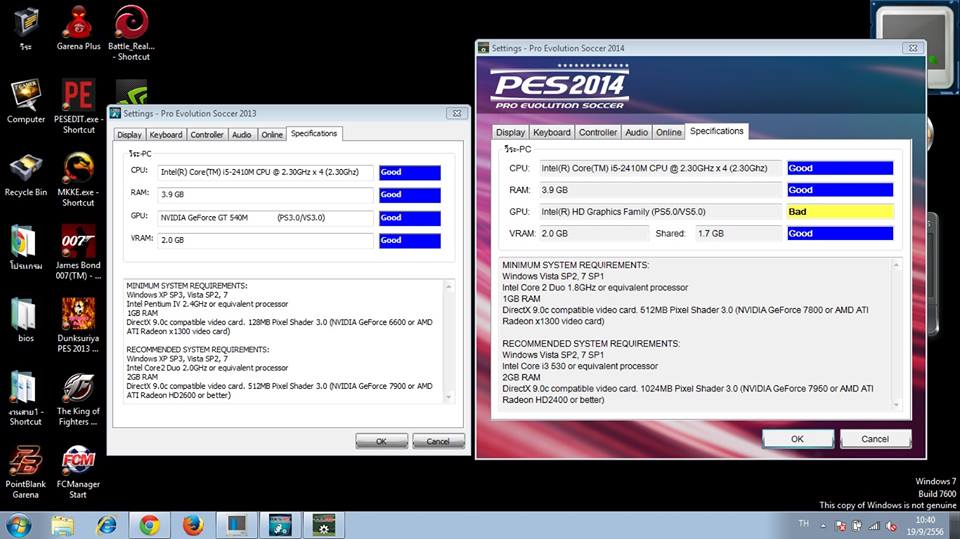Click OK in the PES 2014 settings window

[x=797, y=439]
